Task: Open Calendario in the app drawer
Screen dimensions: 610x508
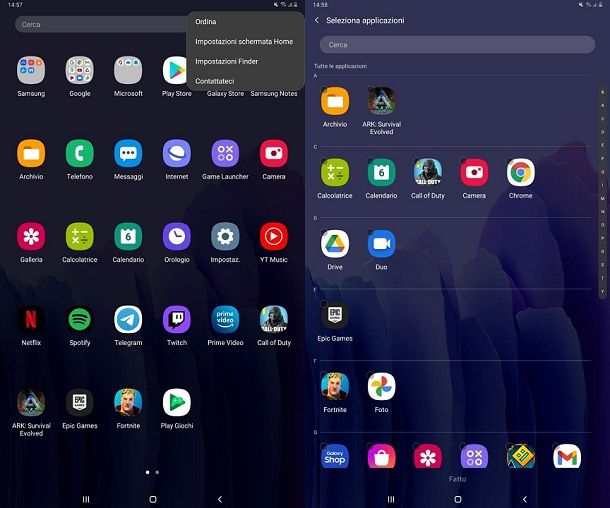Action: pyautogui.click(x=128, y=236)
